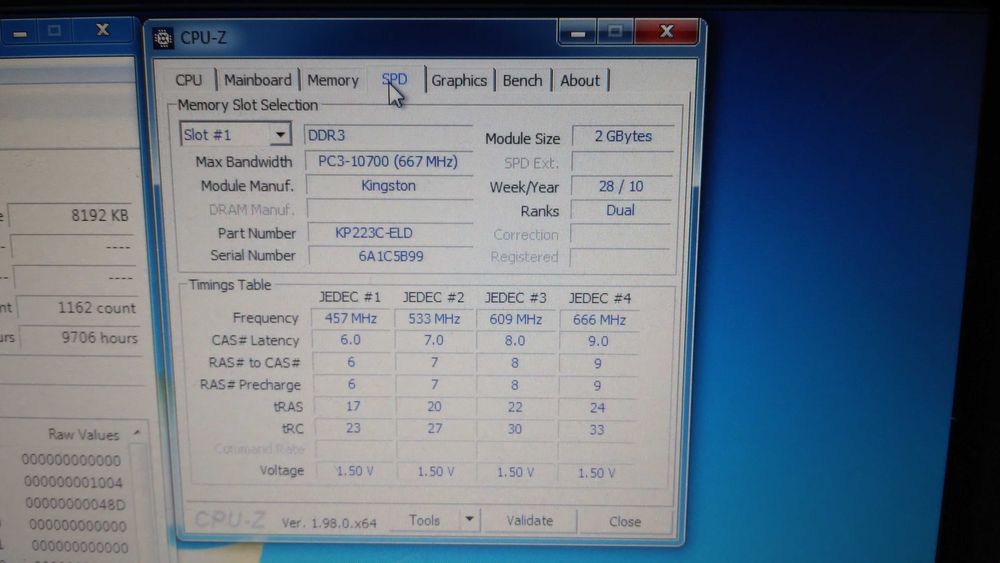The image size is (1000, 563).
Task: Click raw value 000000001004 in left window
Action: [x=73, y=483]
